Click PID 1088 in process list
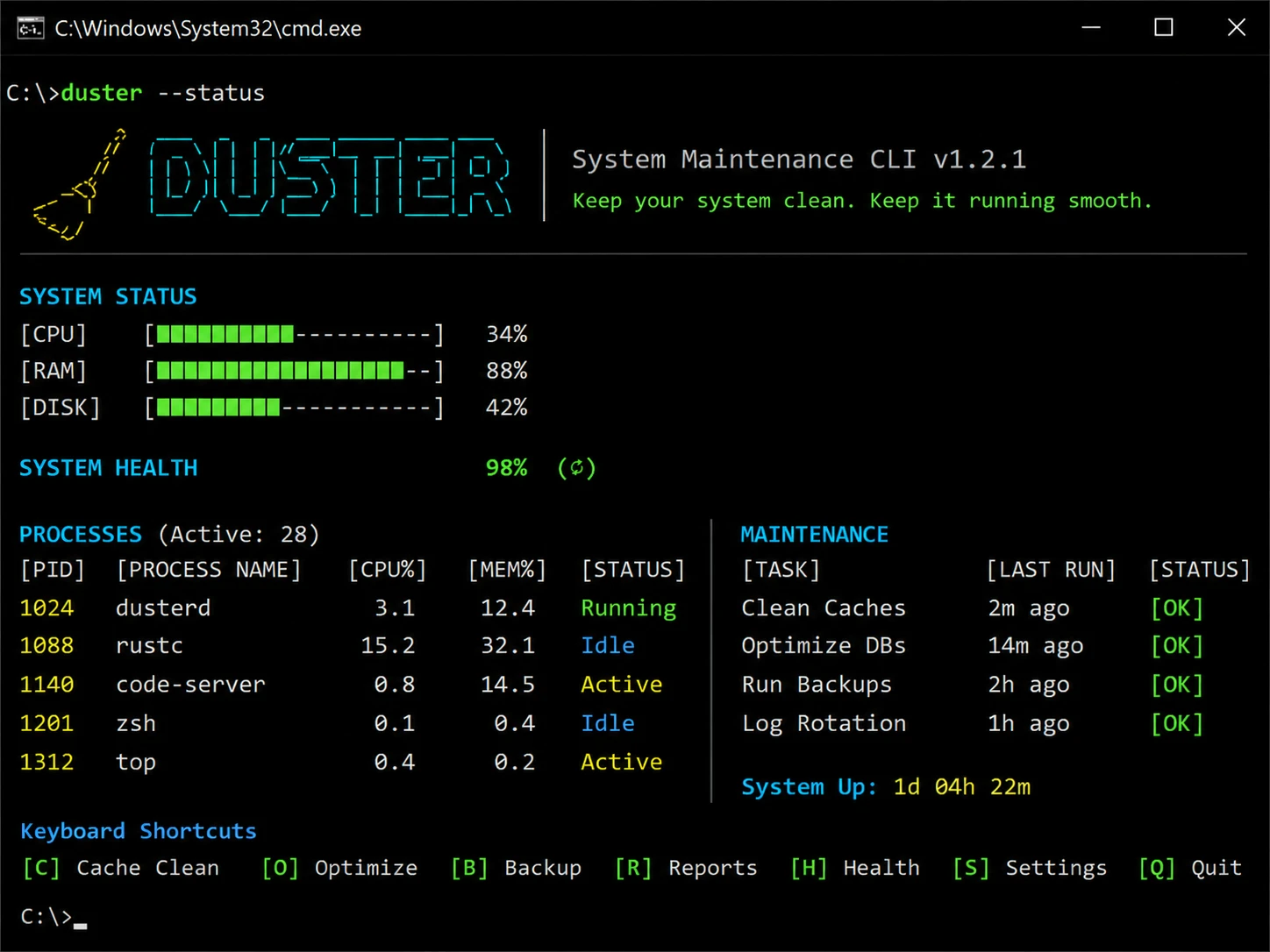The width and height of the screenshot is (1270, 952). [x=46, y=646]
